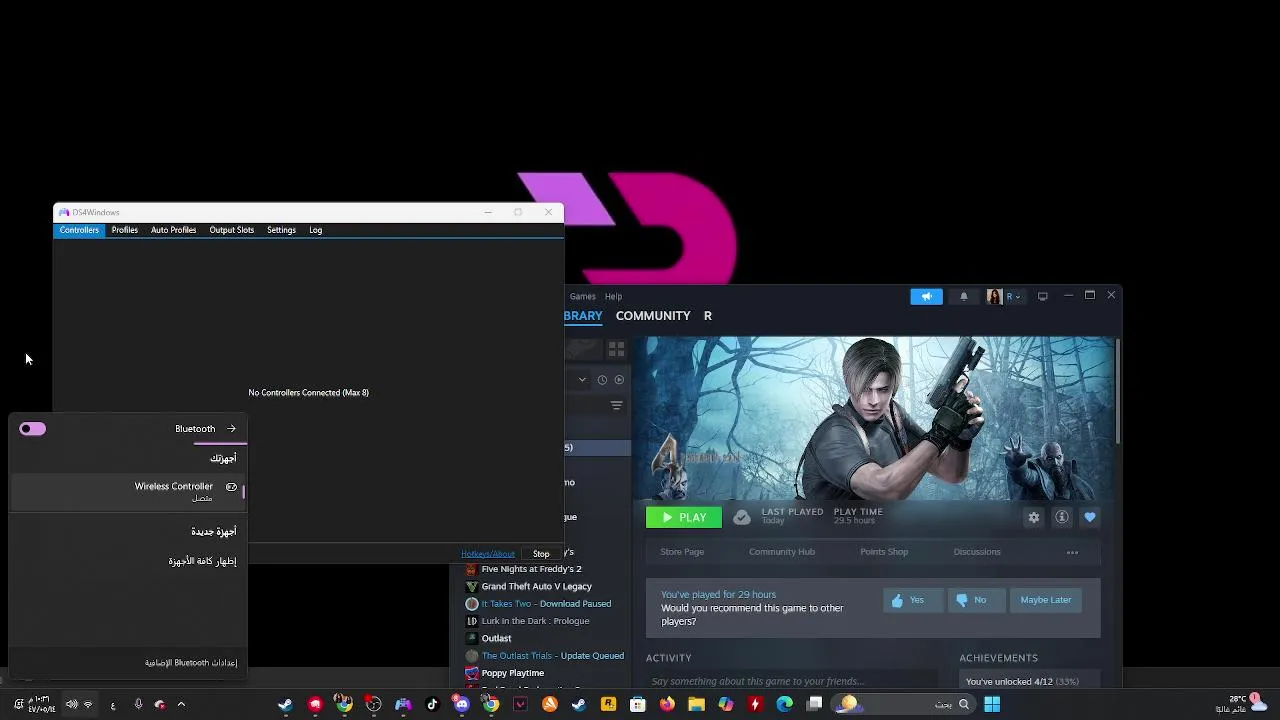
Task: Show hidden tray icons chevron
Action: coord(181,704)
